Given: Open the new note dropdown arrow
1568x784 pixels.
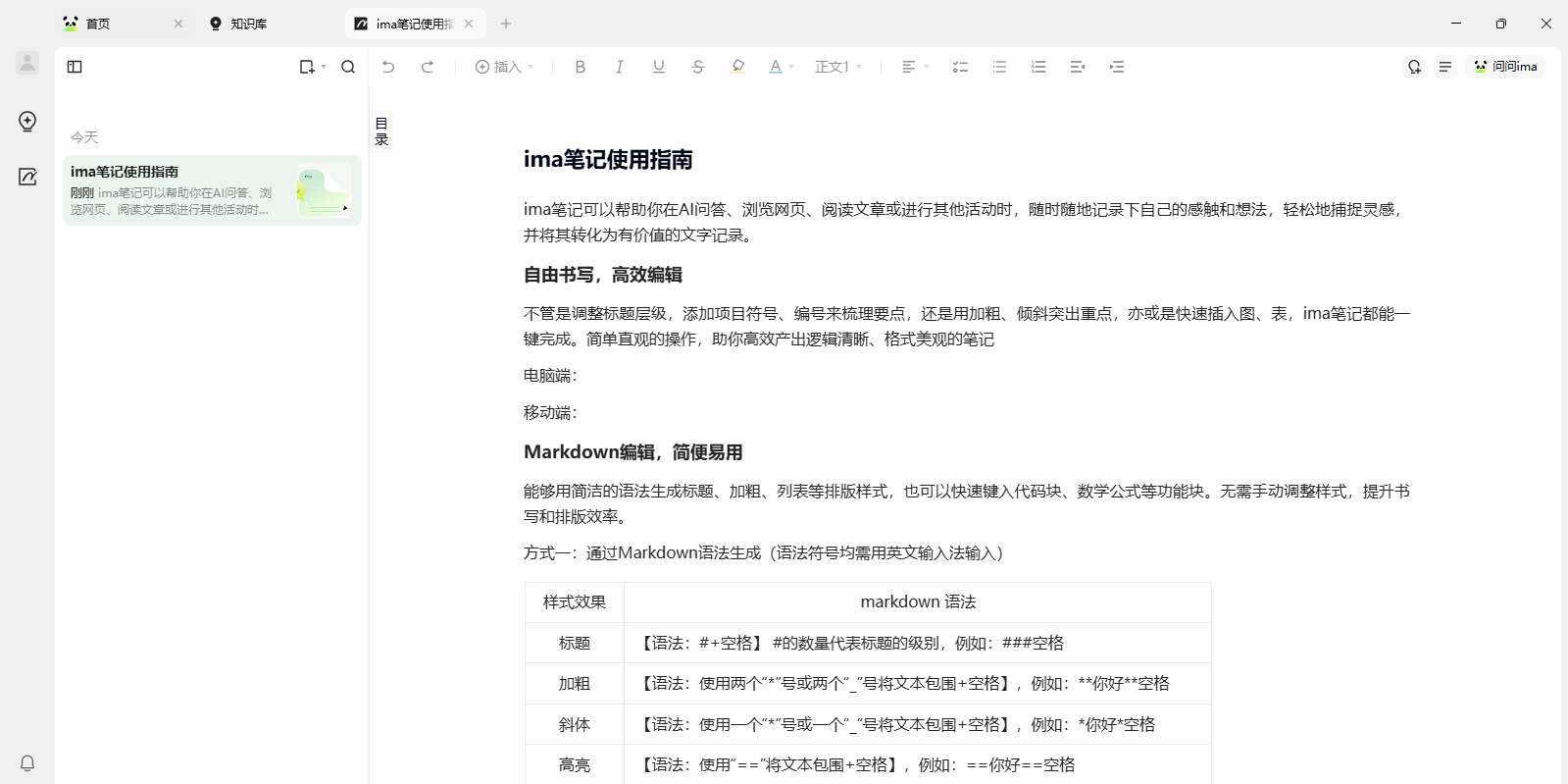Looking at the screenshot, I should click(324, 67).
